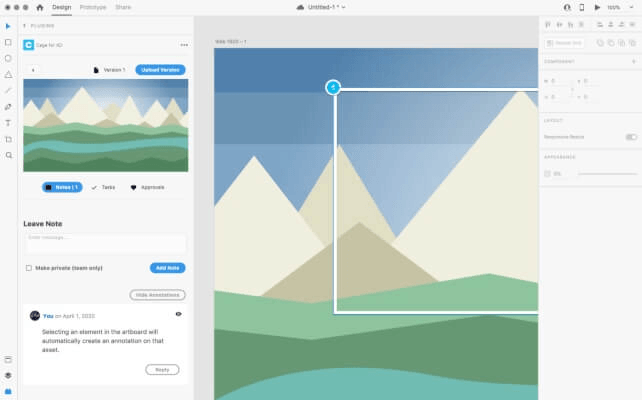Open the plugin three-dots menu
This screenshot has height=400, width=642.
coord(184,45)
